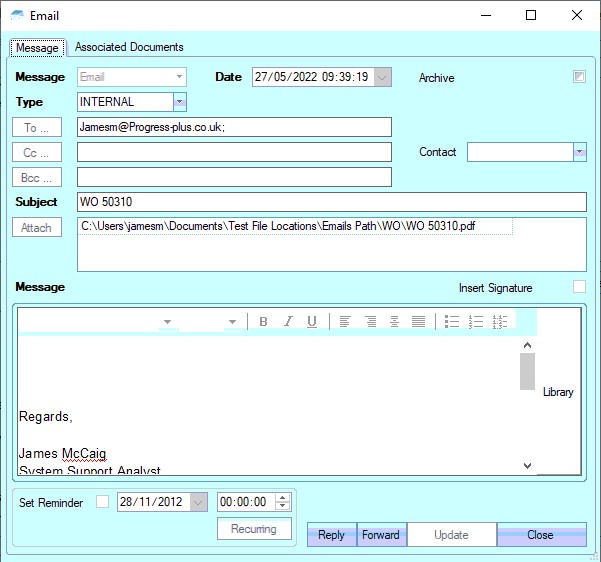Click the message body scrollbar thumb
Image resolution: width=601 pixels, height=562 pixels.
[527, 370]
